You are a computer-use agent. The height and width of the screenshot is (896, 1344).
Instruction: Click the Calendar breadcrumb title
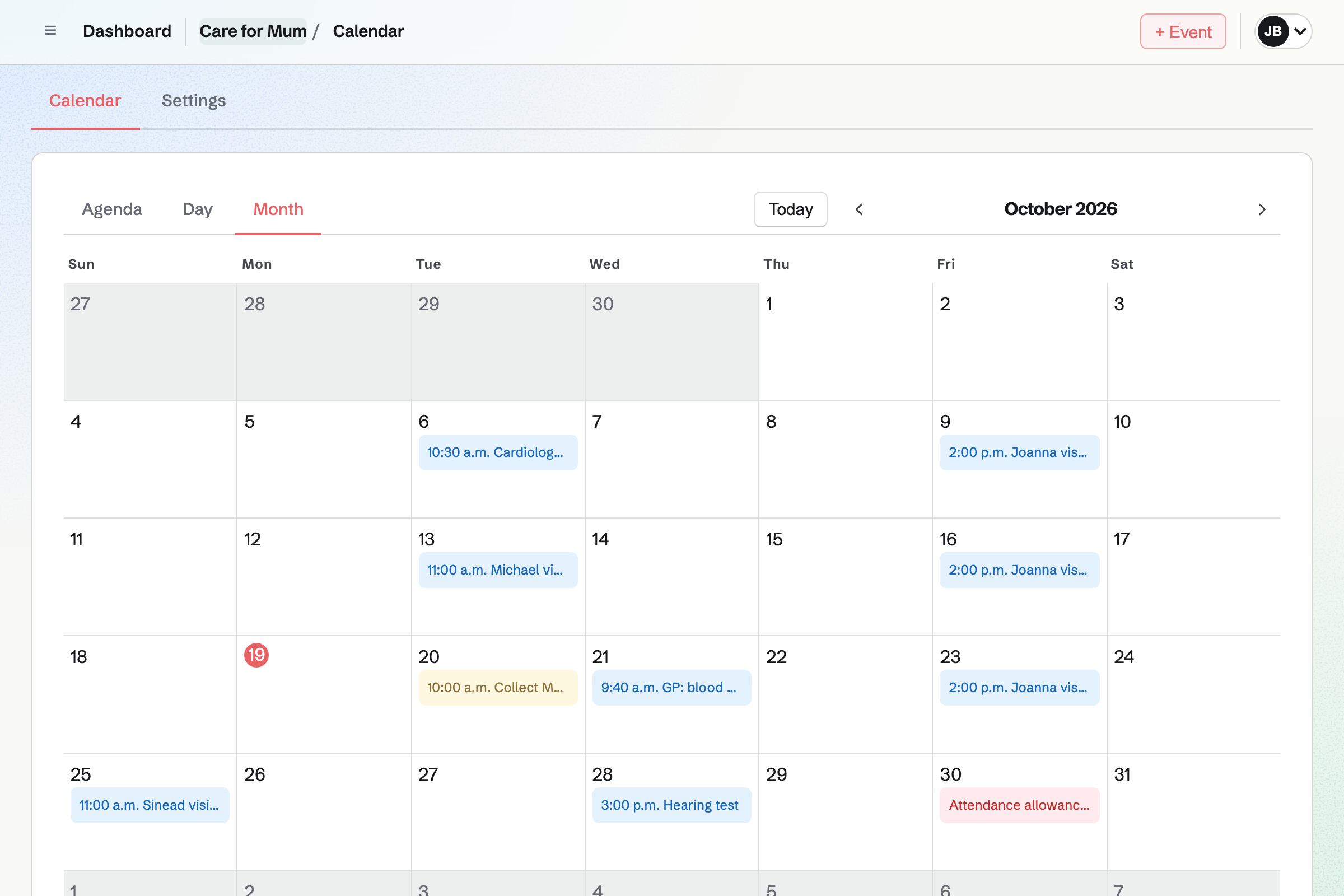368,31
